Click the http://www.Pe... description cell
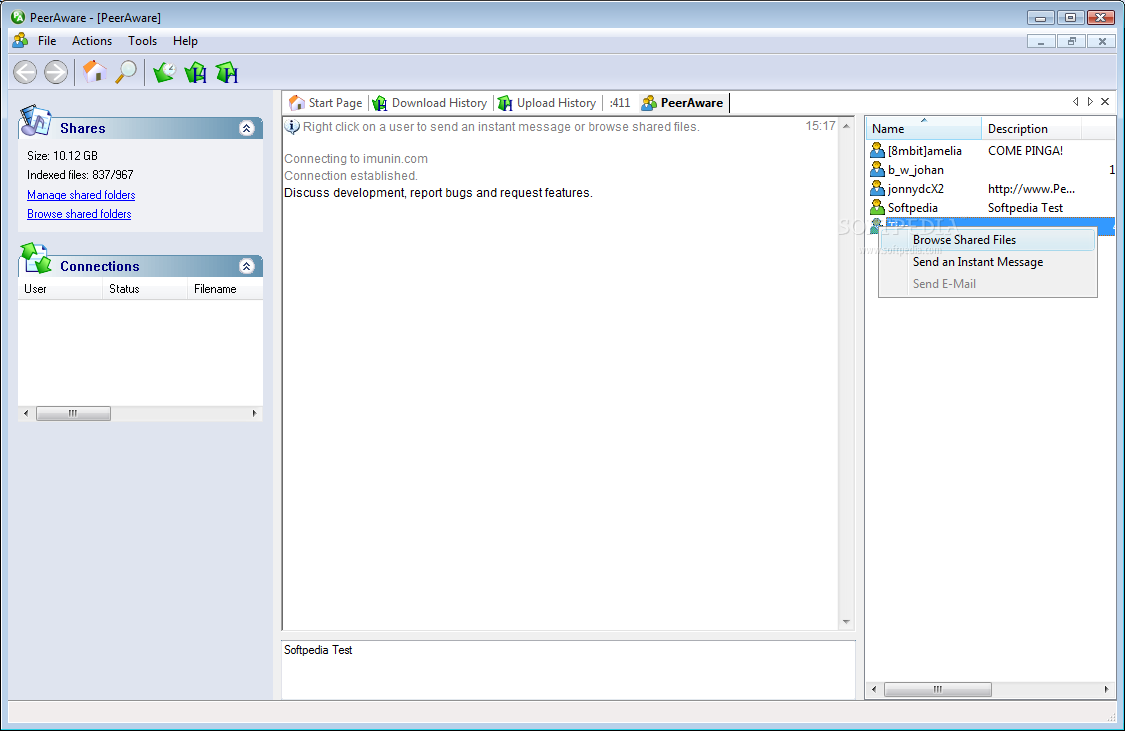Image resolution: width=1125 pixels, height=731 pixels. coord(1031,189)
